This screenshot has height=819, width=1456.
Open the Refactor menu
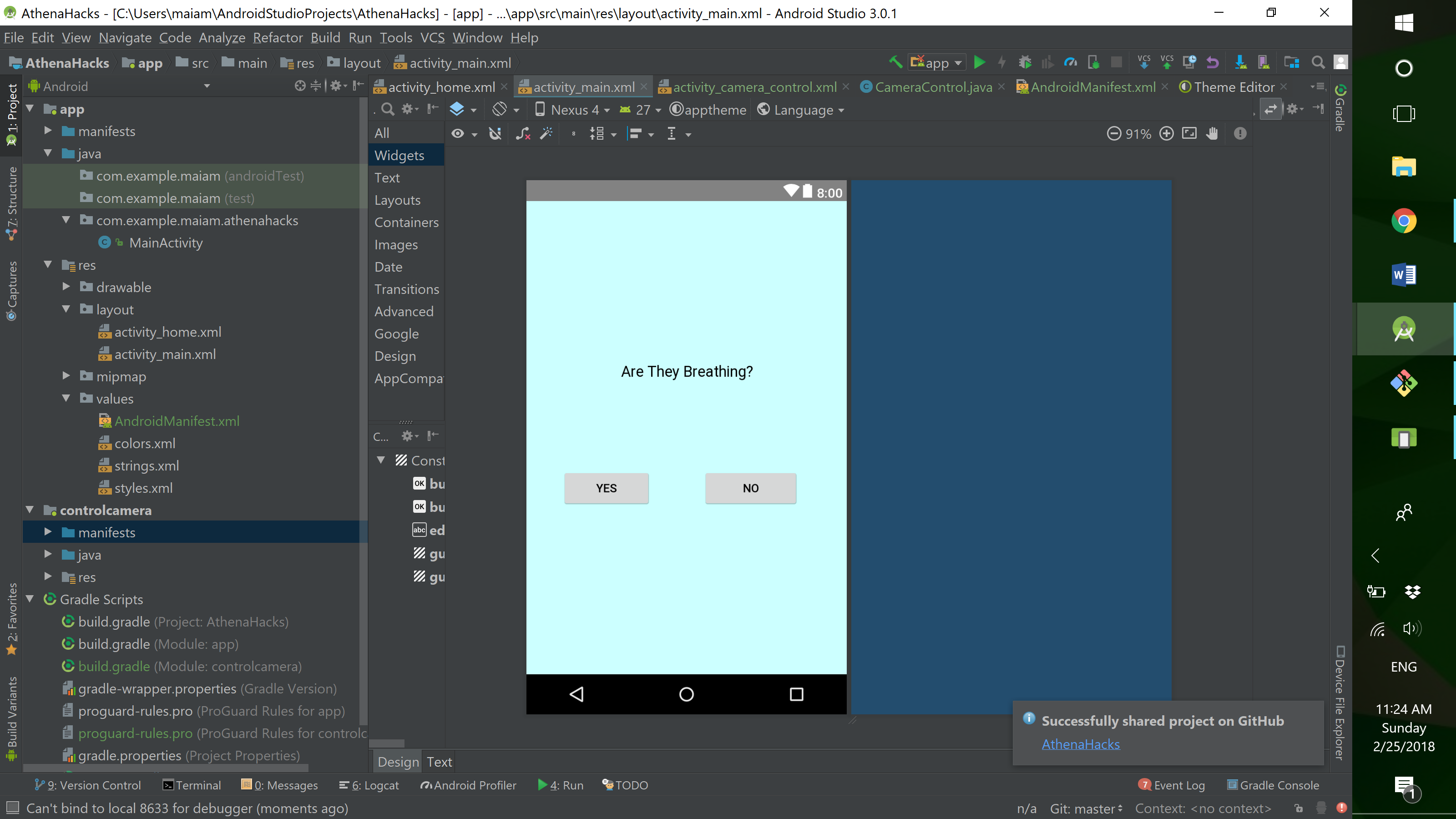tap(278, 38)
